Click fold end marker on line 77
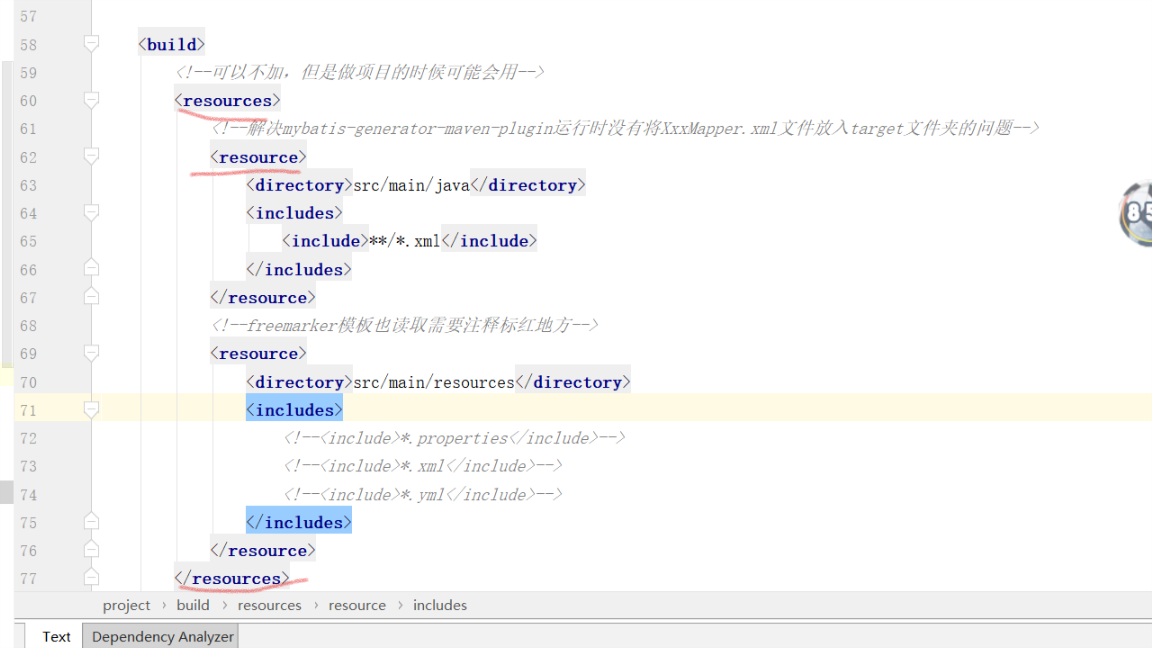This screenshot has height=648, width=1152. 91,577
